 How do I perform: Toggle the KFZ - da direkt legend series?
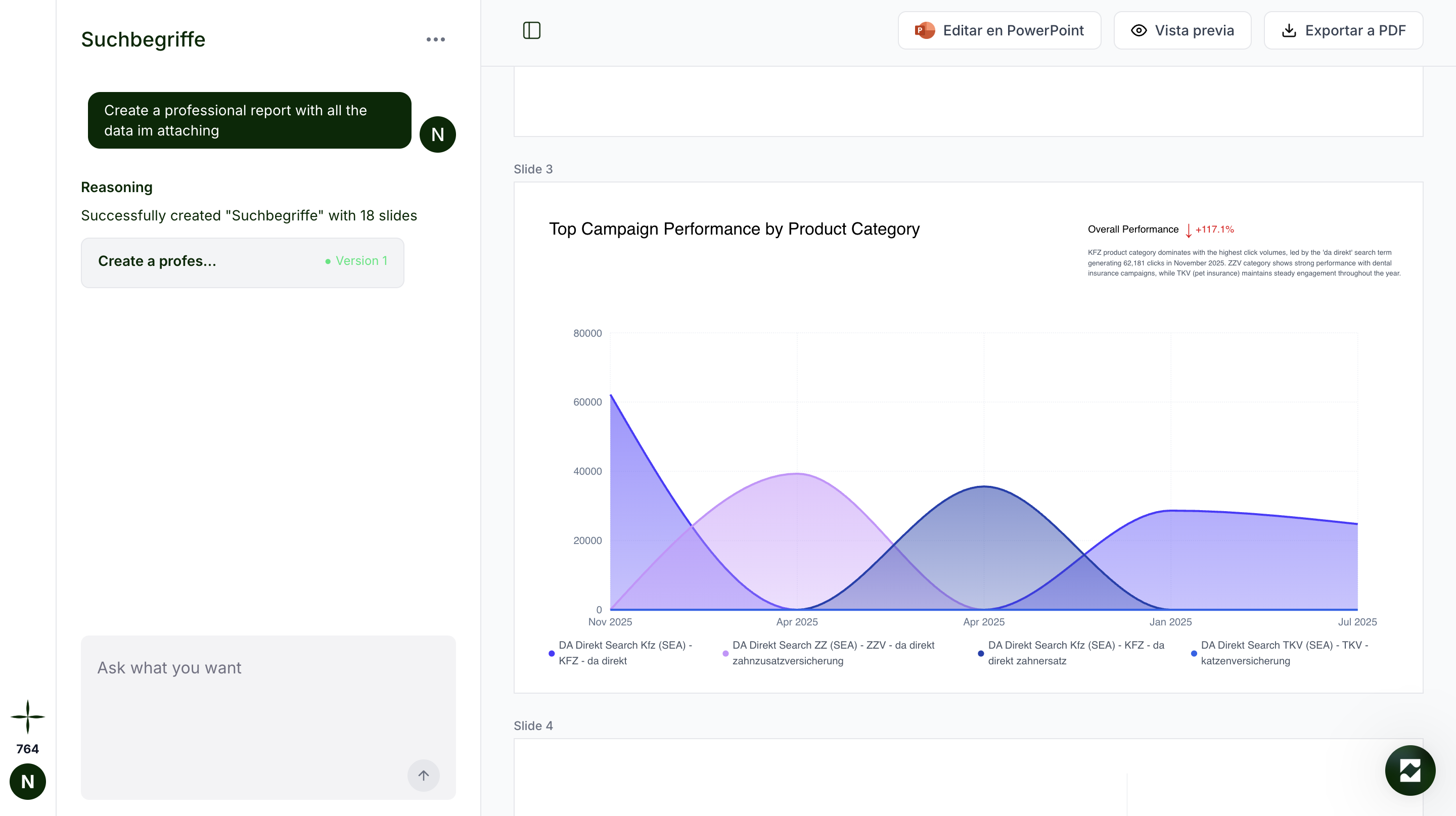624,653
